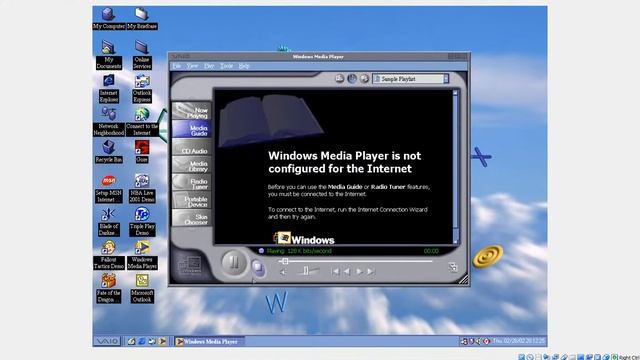Switch to the Media Guide tab

pyautogui.click(x=191, y=129)
